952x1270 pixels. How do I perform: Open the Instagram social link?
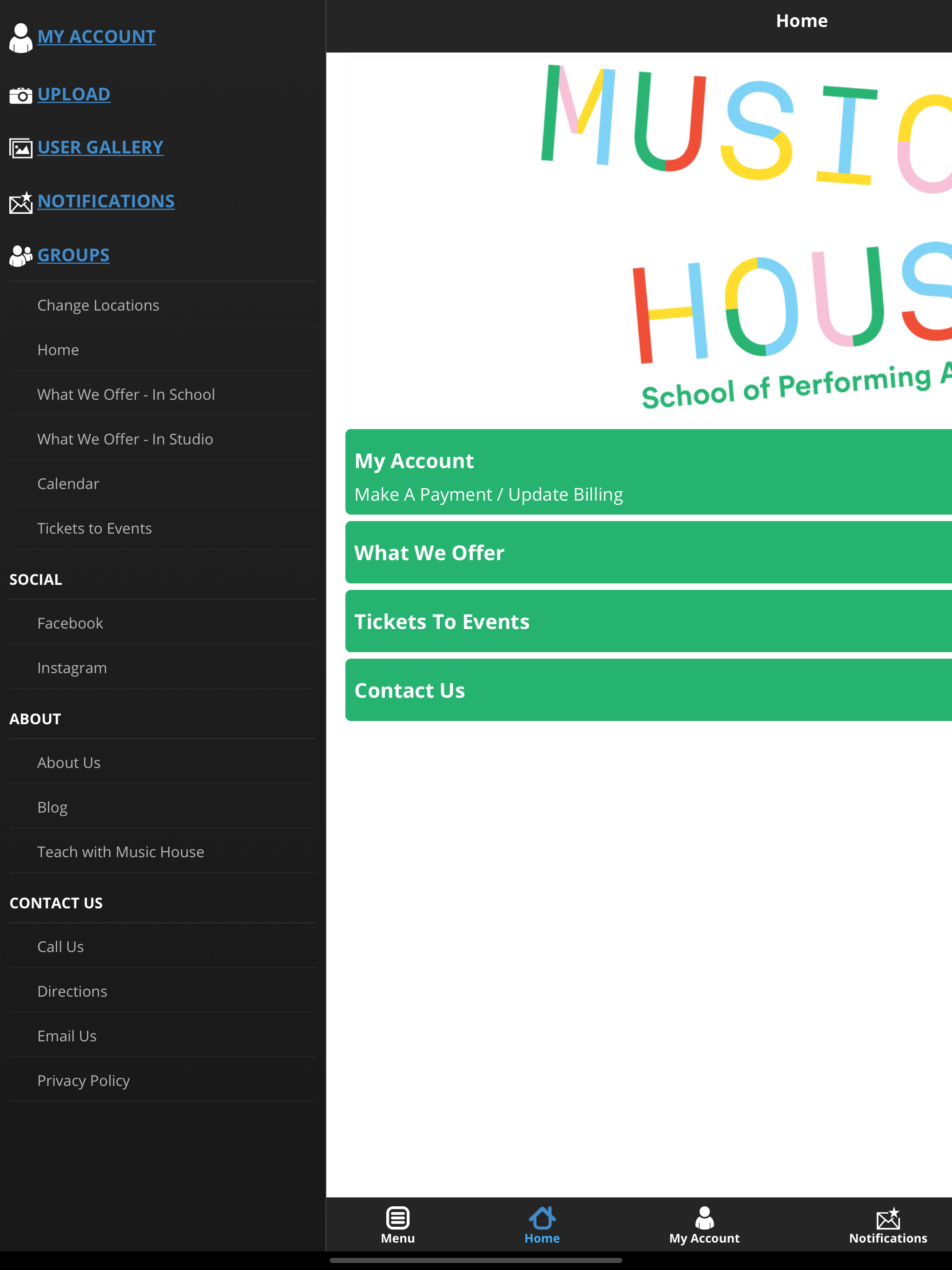pos(163,668)
